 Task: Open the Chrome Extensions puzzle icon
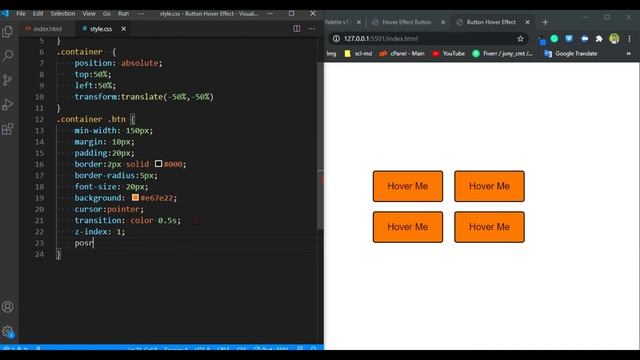click(599, 38)
